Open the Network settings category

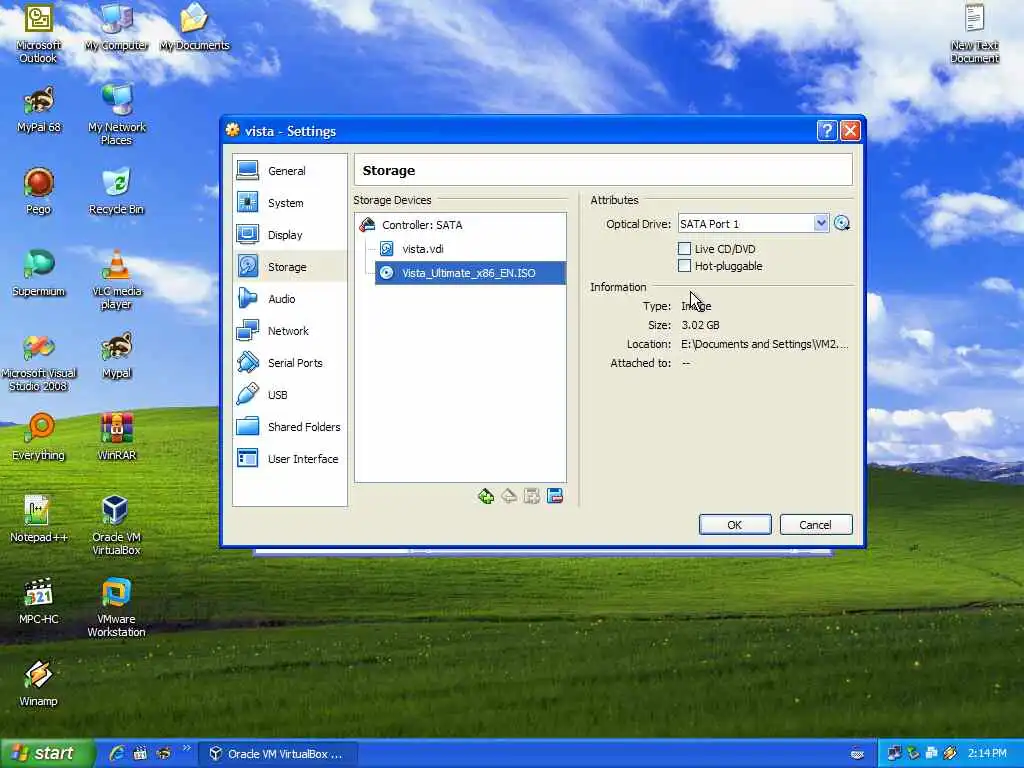[289, 330]
